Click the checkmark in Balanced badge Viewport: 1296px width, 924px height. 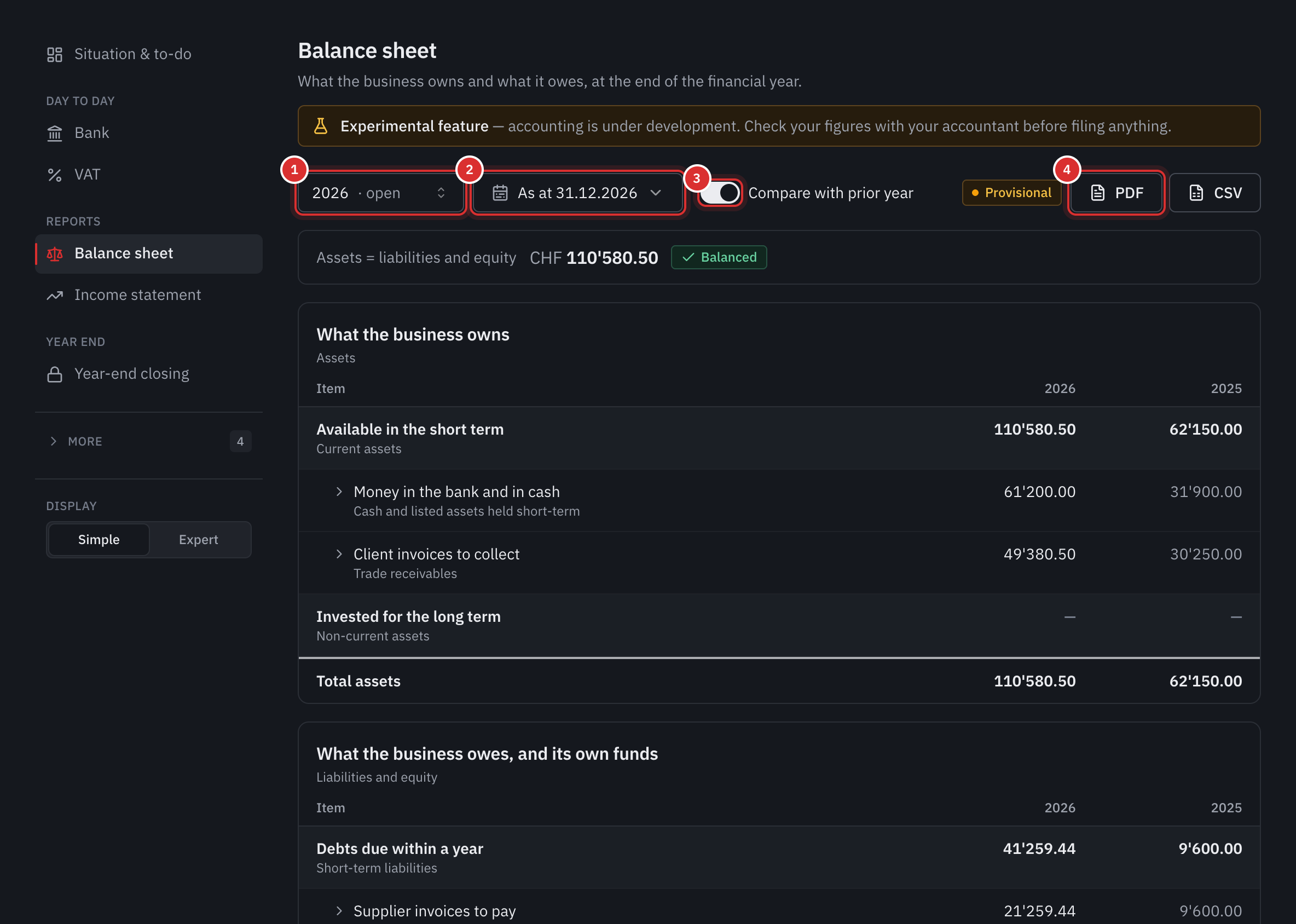point(688,257)
